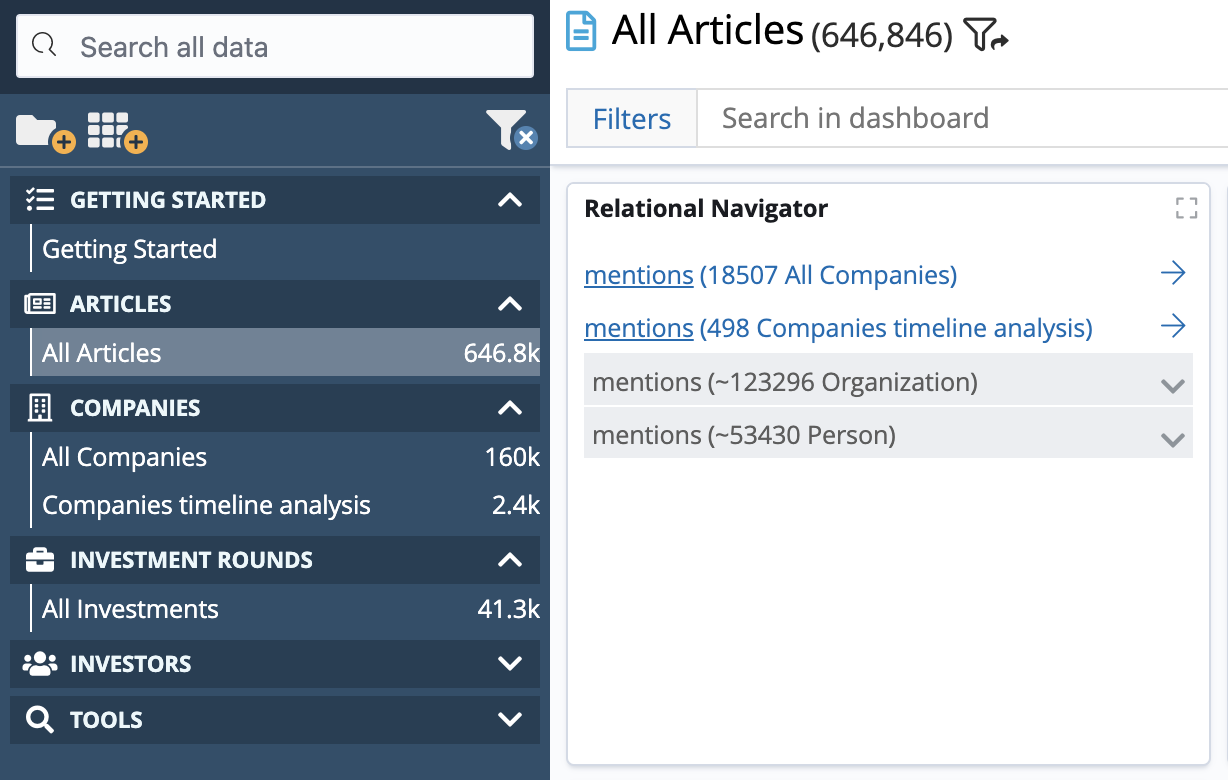Select All Companies in the sidebar
Screen dimensions: 1228x780
pyautogui.click(x=124, y=457)
